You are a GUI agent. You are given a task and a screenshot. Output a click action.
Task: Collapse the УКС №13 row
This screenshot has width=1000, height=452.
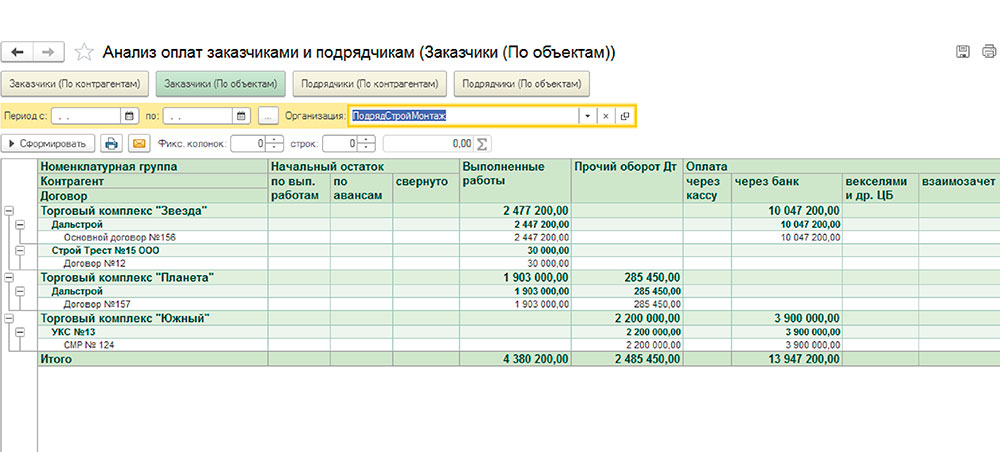click(19, 332)
